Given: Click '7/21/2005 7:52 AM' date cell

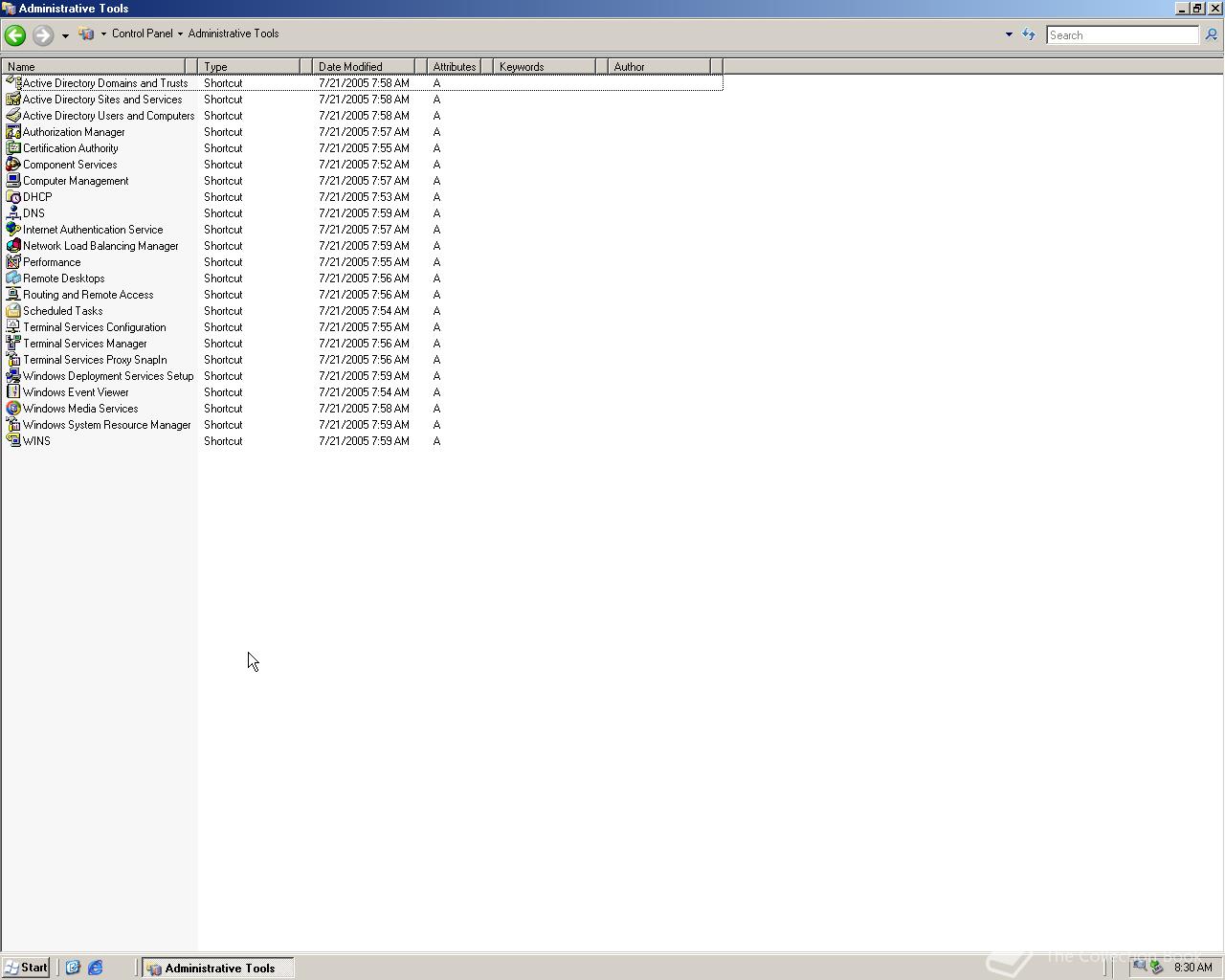Looking at the screenshot, I should (364, 165).
